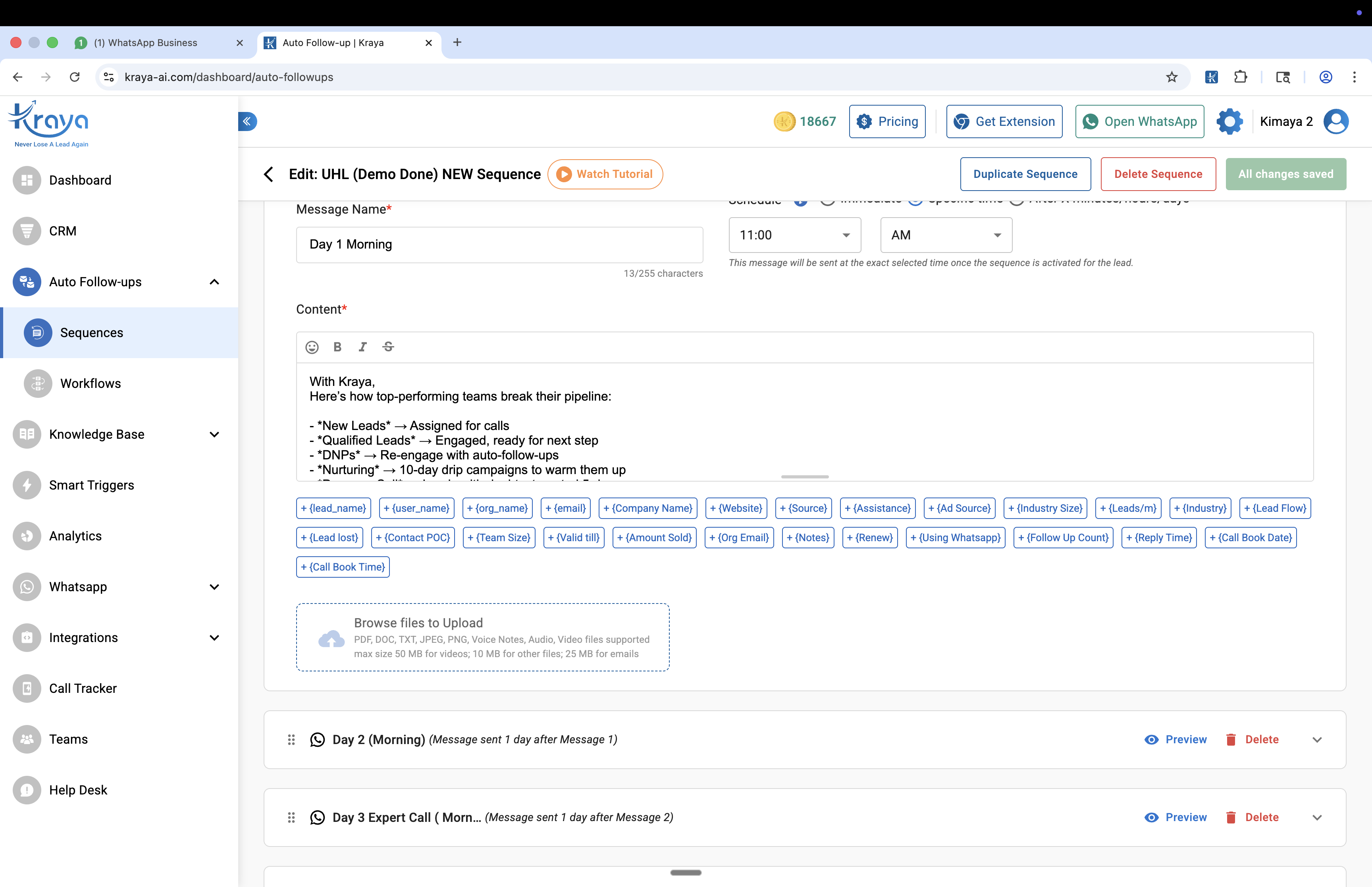Open Workflows from the Auto Follow-ups menu
Image resolution: width=1372 pixels, height=887 pixels.
(x=91, y=384)
